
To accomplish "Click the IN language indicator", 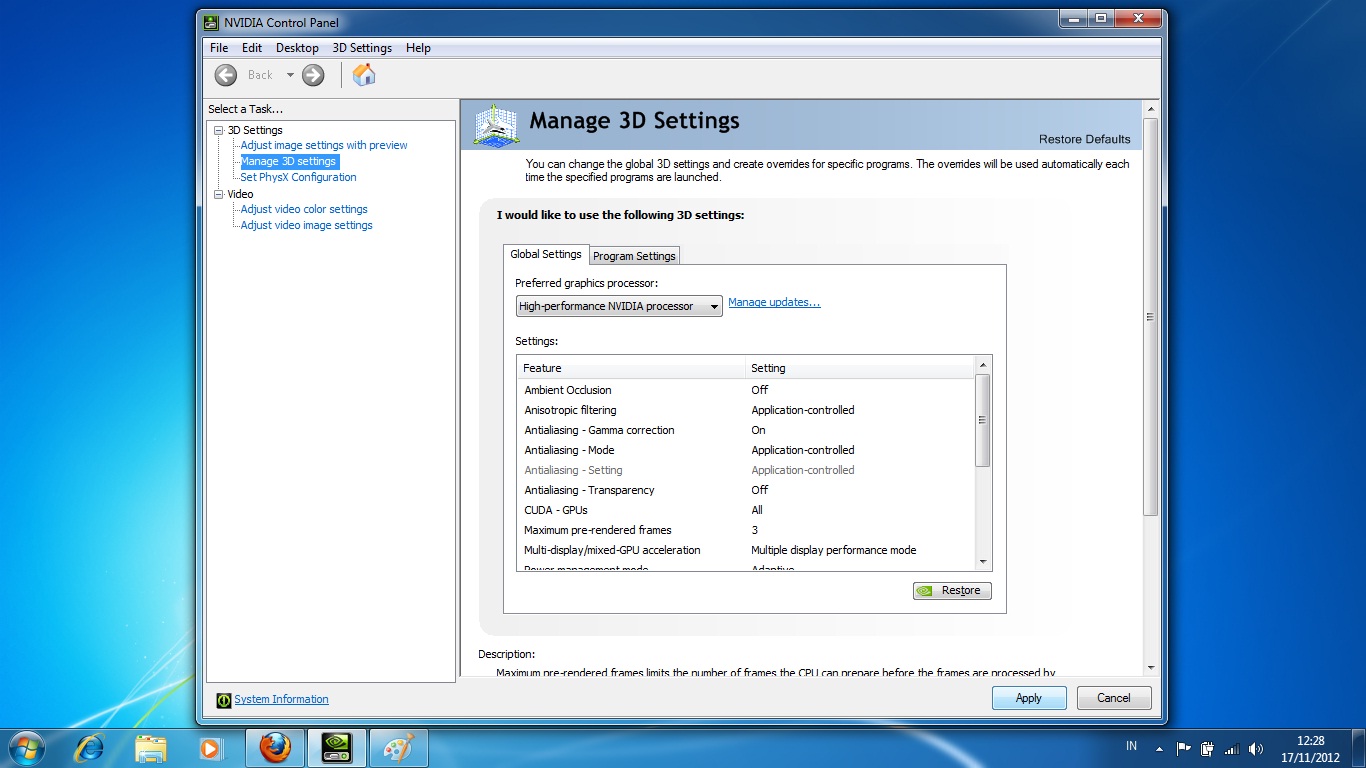I will 1132,746.
